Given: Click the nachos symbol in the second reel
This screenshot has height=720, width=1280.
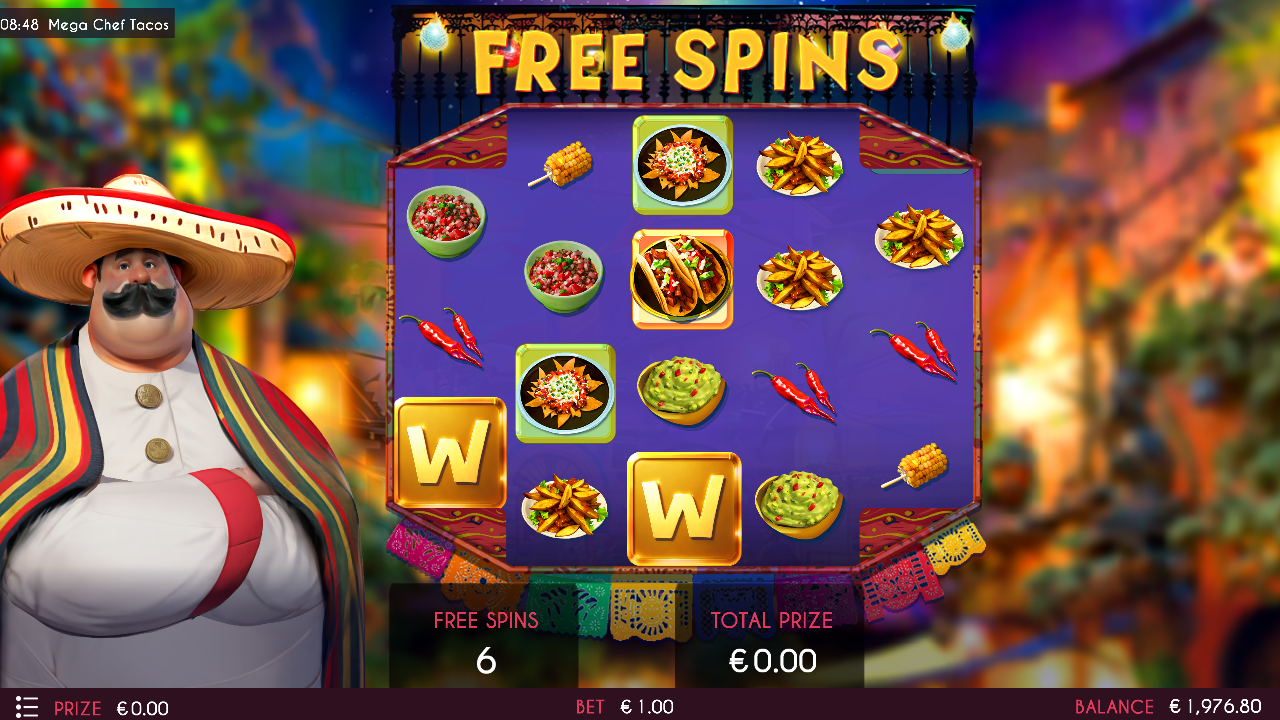Looking at the screenshot, I should [565, 393].
